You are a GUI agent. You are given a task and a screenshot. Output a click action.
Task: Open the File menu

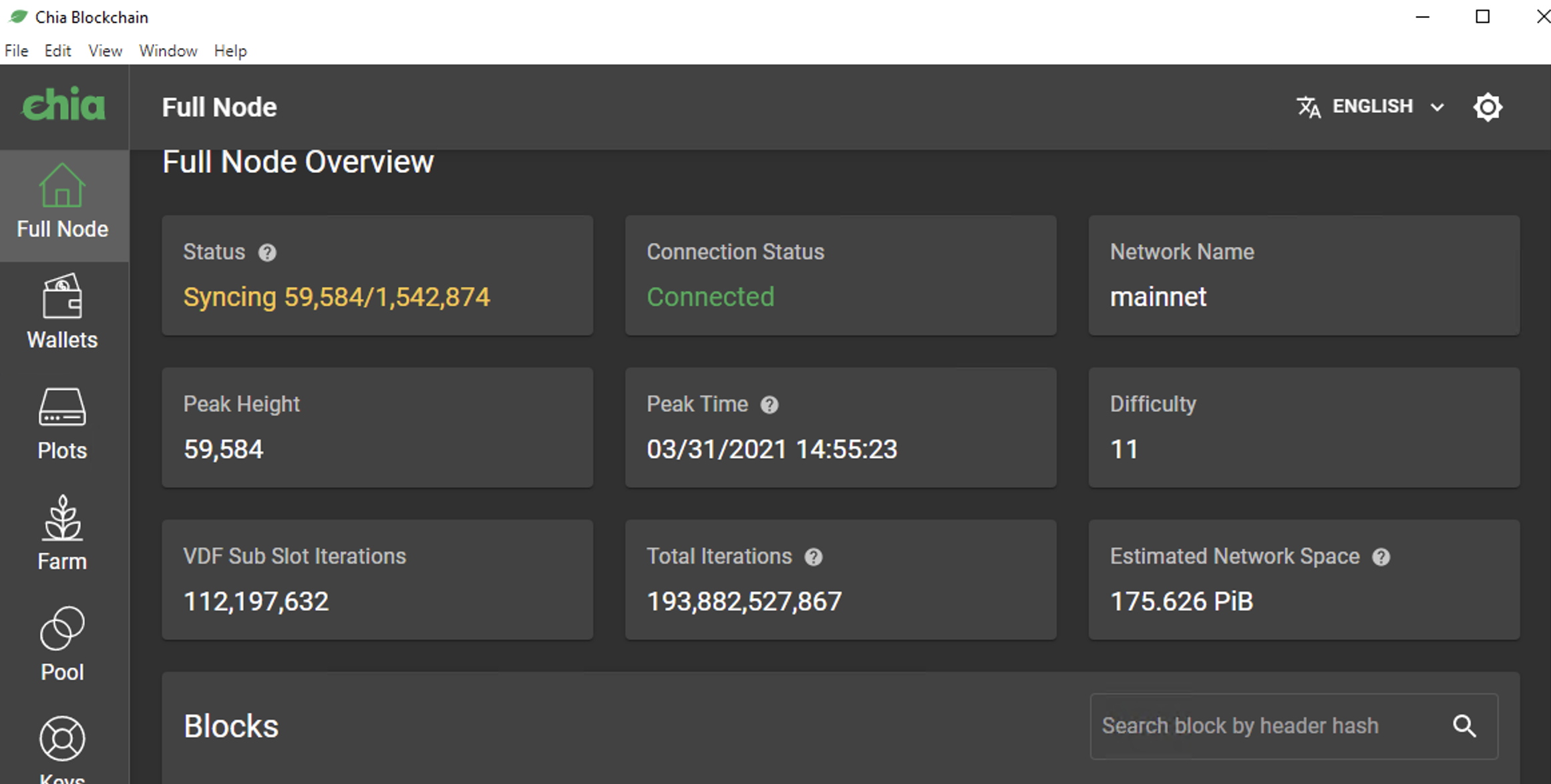(x=16, y=51)
